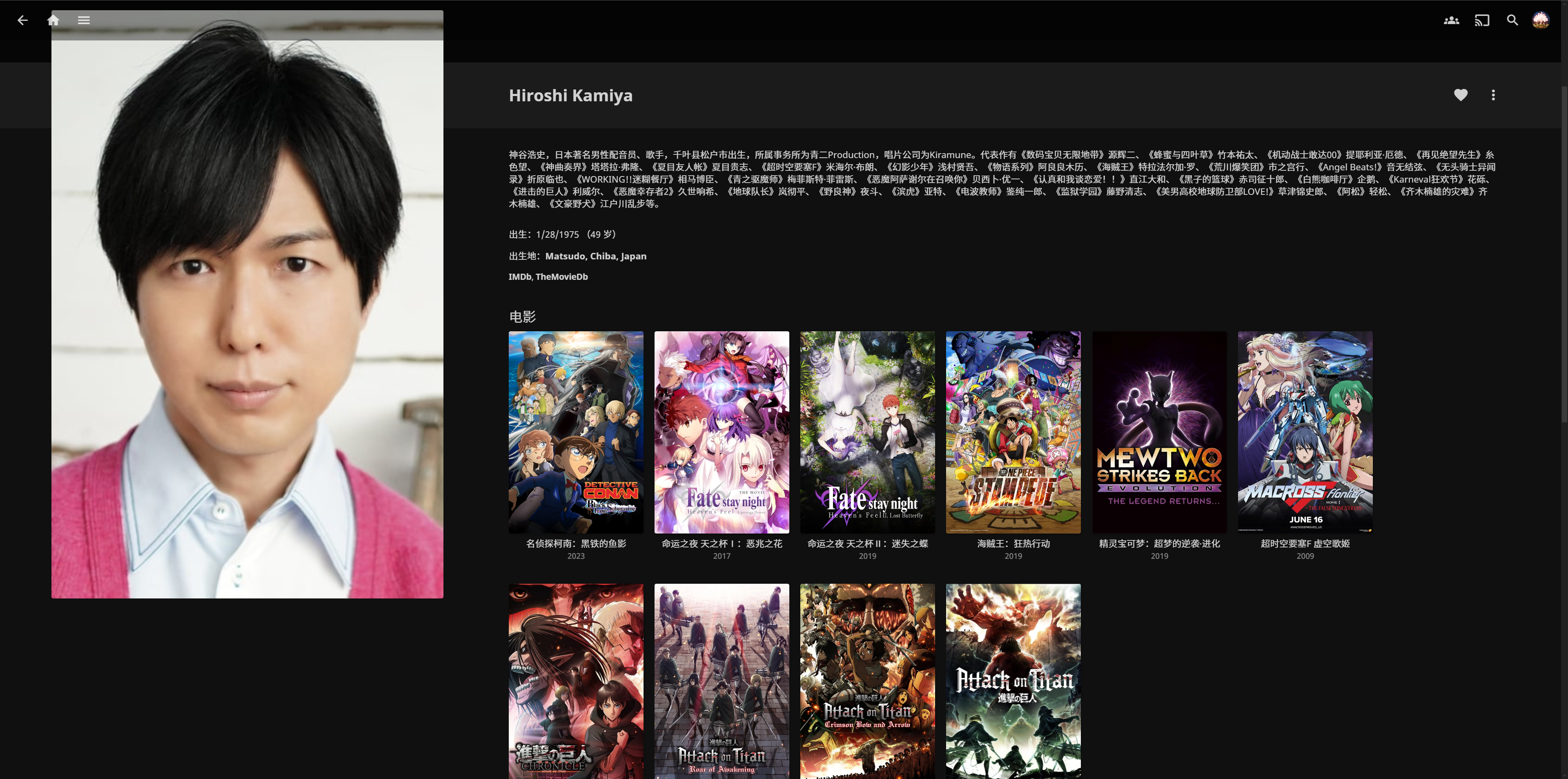Open the three-dot more options menu
The height and width of the screenshot is (779, 1568).
(1492, 95)
